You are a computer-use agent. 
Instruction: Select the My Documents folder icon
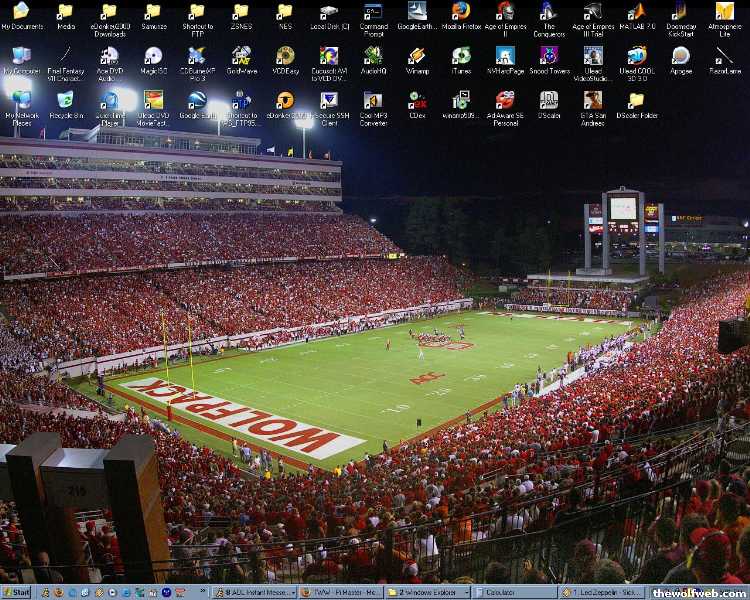(21, 12)
